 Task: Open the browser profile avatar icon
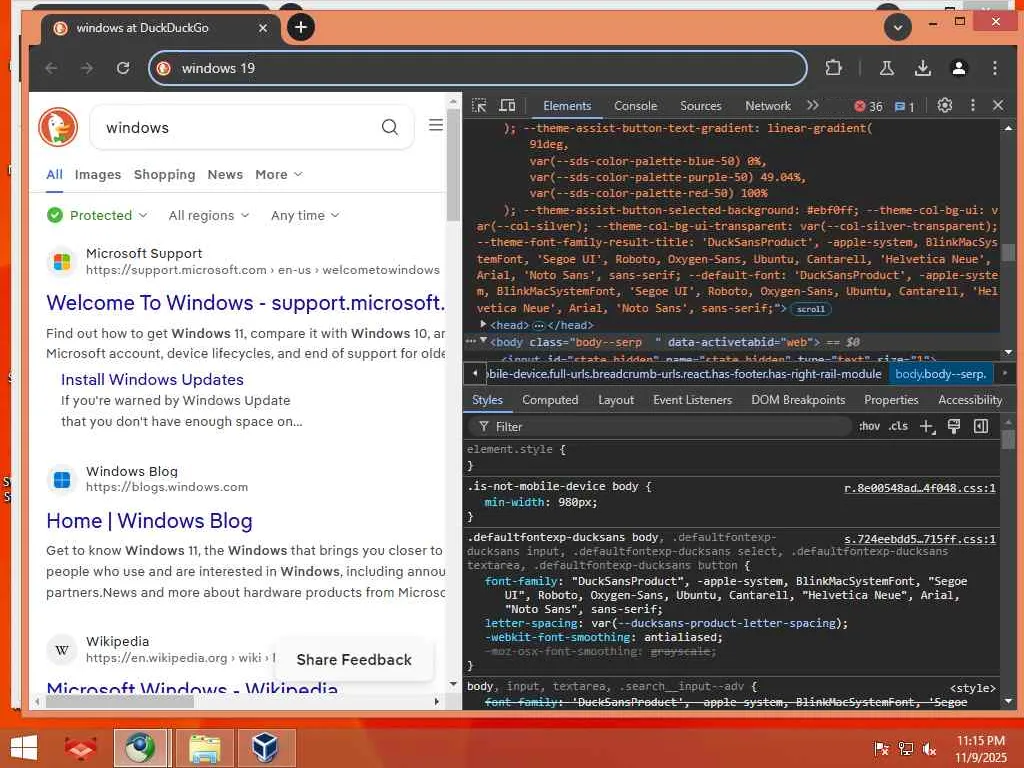[959, 68]
